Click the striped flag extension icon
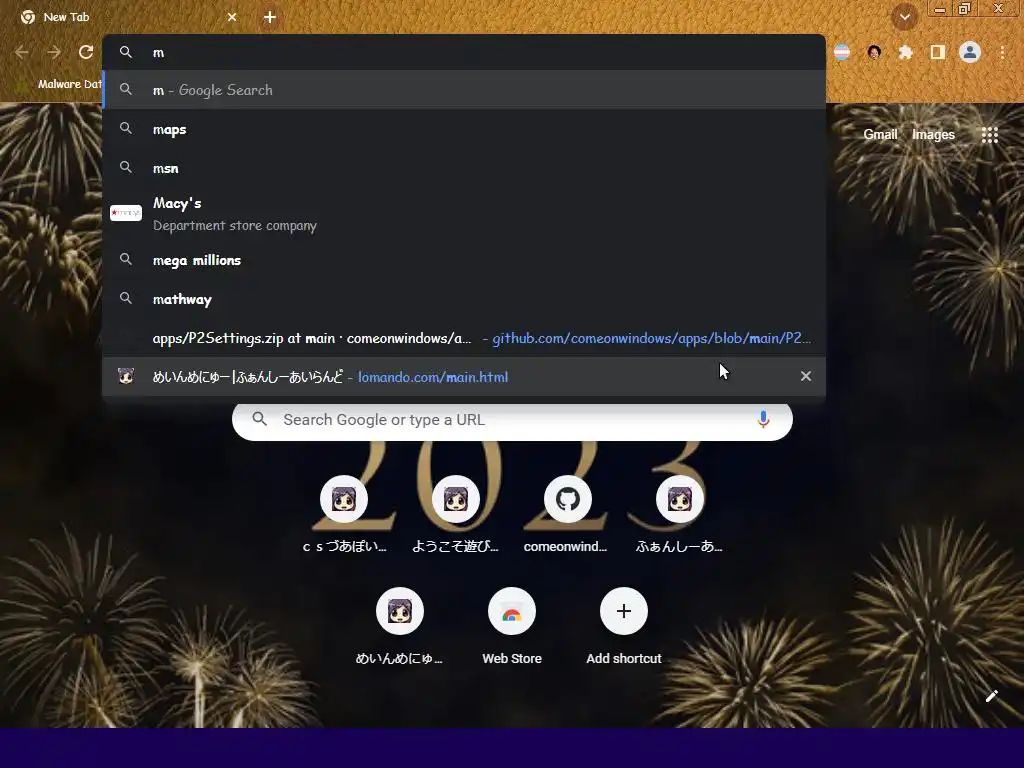This screenshot has height=768, width=1024. click(x=842, y=52)
